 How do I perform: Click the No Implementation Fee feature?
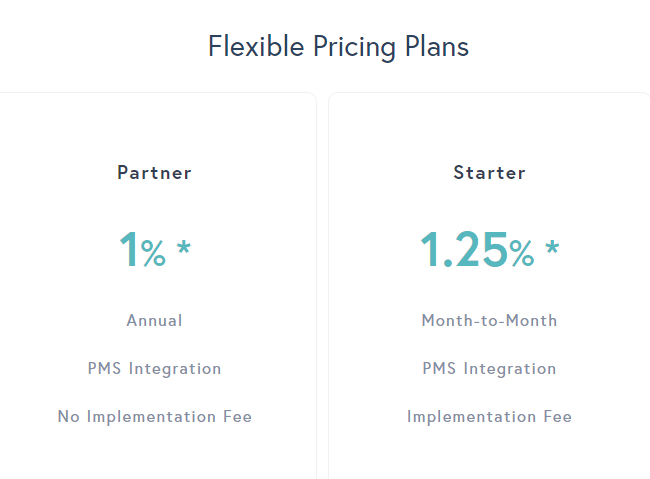point(155,417)
